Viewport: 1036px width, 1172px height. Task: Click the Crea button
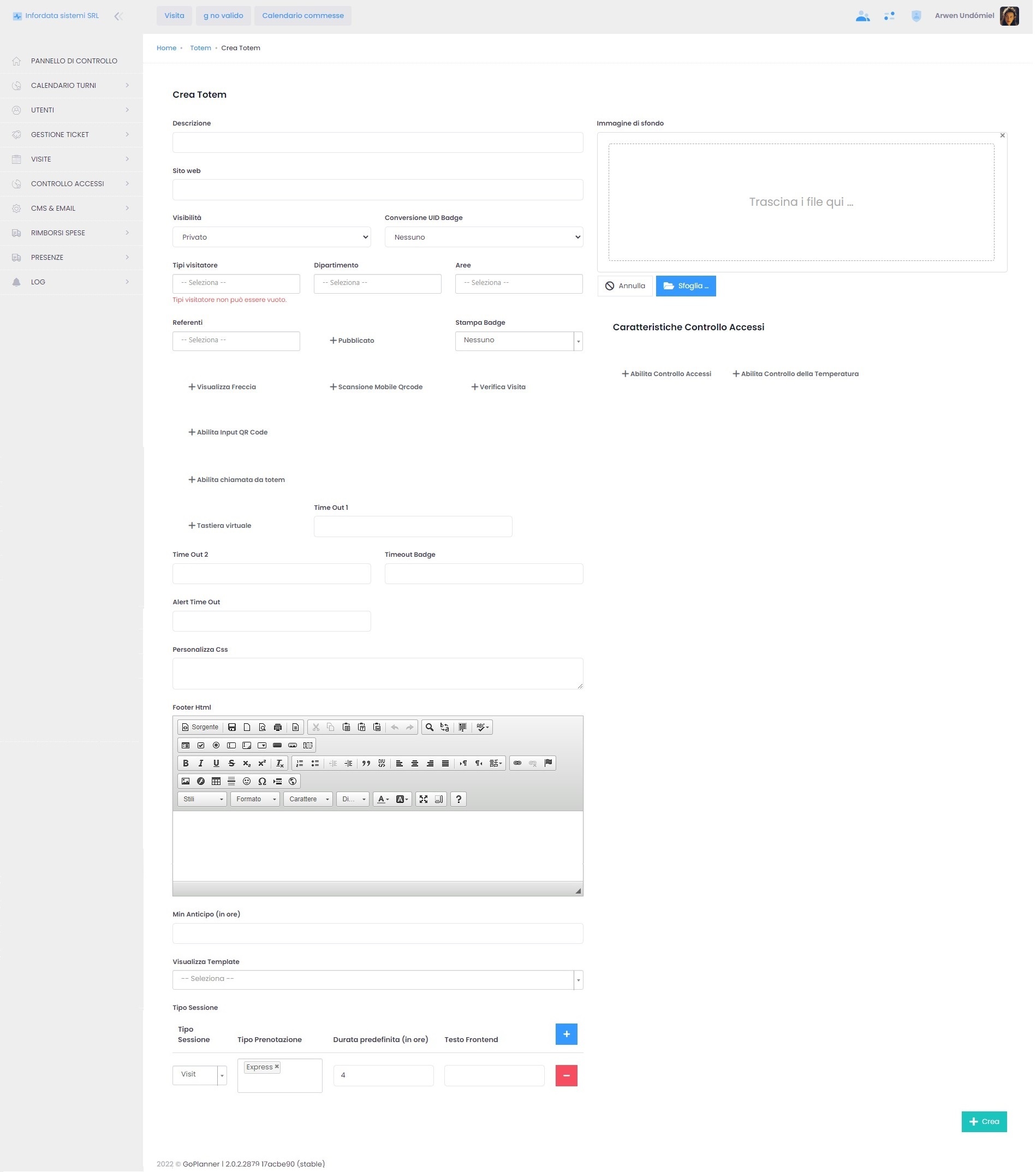(985, 1122)
